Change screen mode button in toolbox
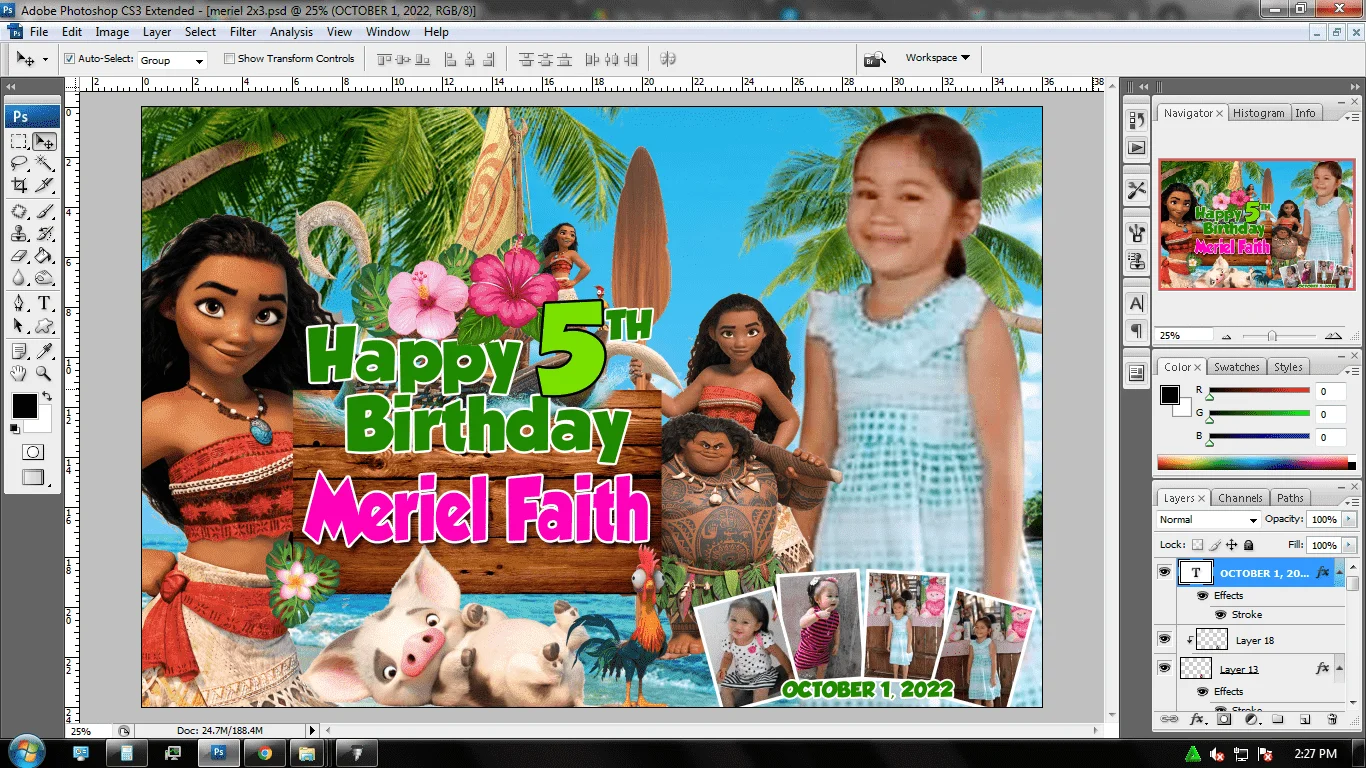The width and height of the screenshot is (1366, 768). pyautogui.click(x=33, y=478)
